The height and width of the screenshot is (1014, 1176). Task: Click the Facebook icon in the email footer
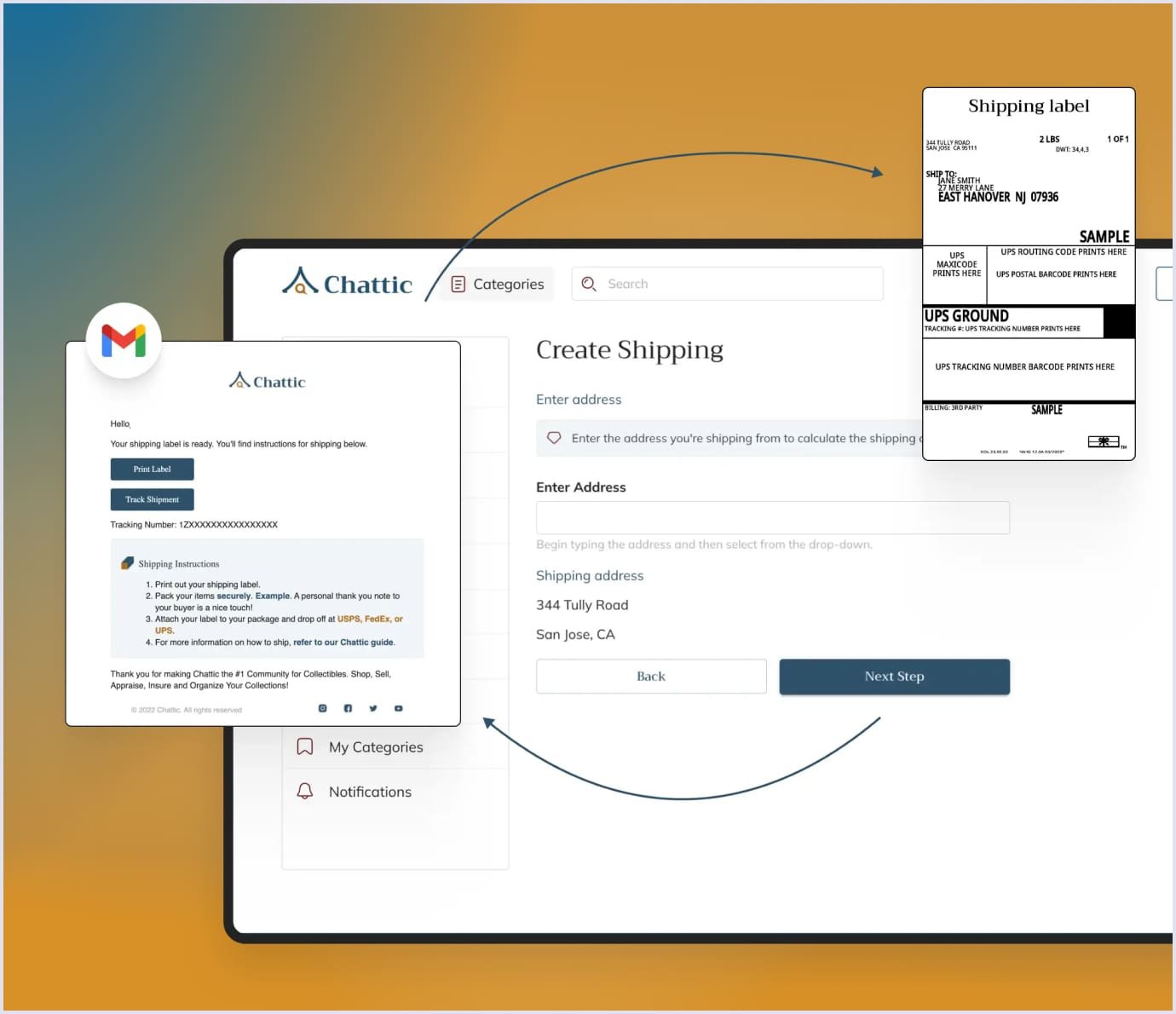pos(348,708)
